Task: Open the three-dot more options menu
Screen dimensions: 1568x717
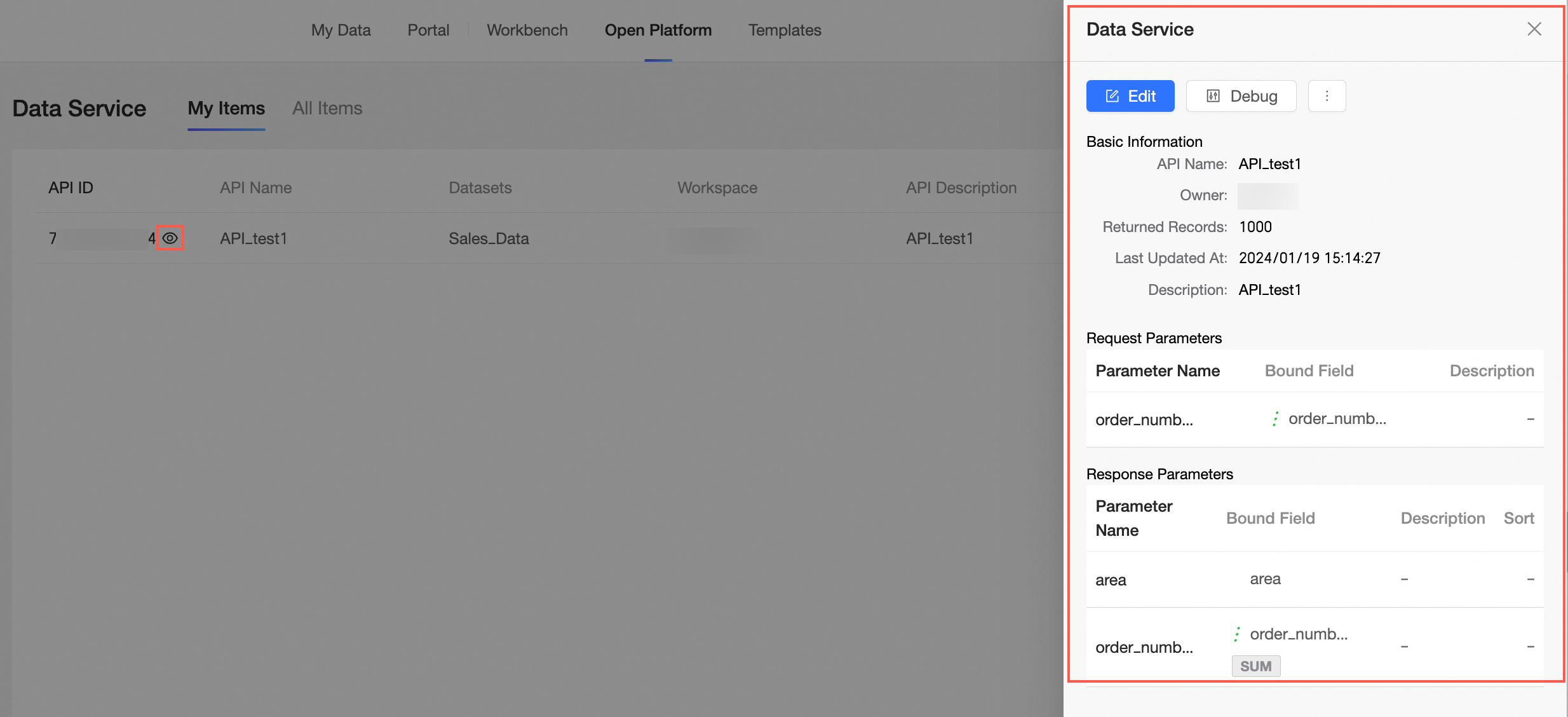Action: point(1327,96)
